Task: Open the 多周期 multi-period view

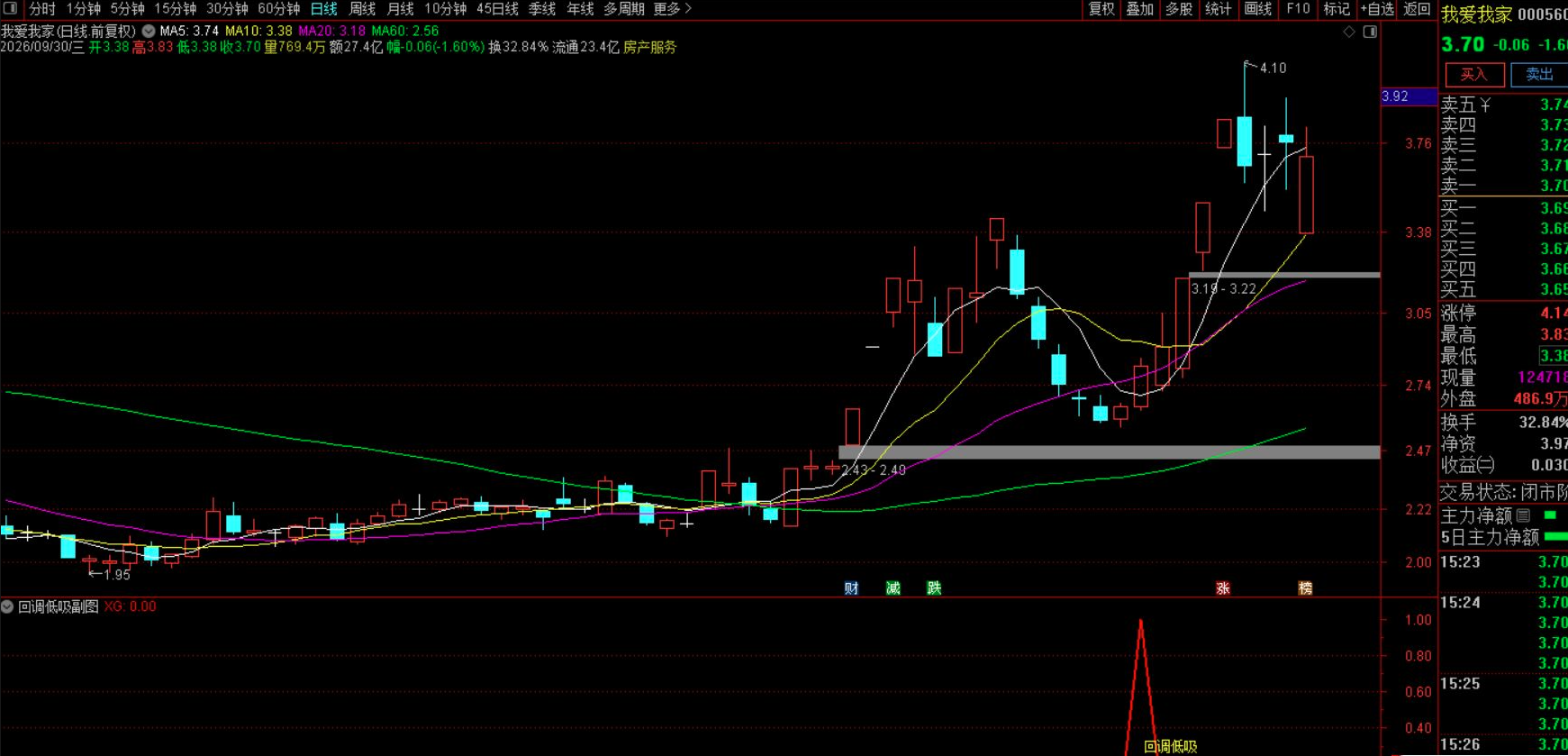Action: (624, 9)
